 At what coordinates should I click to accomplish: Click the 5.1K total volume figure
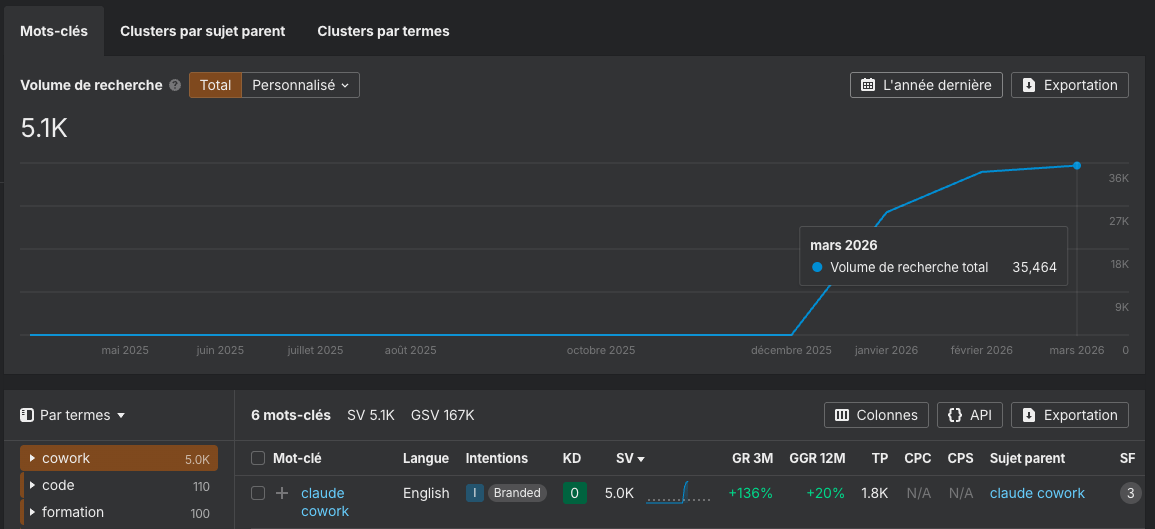pos(44,128)
